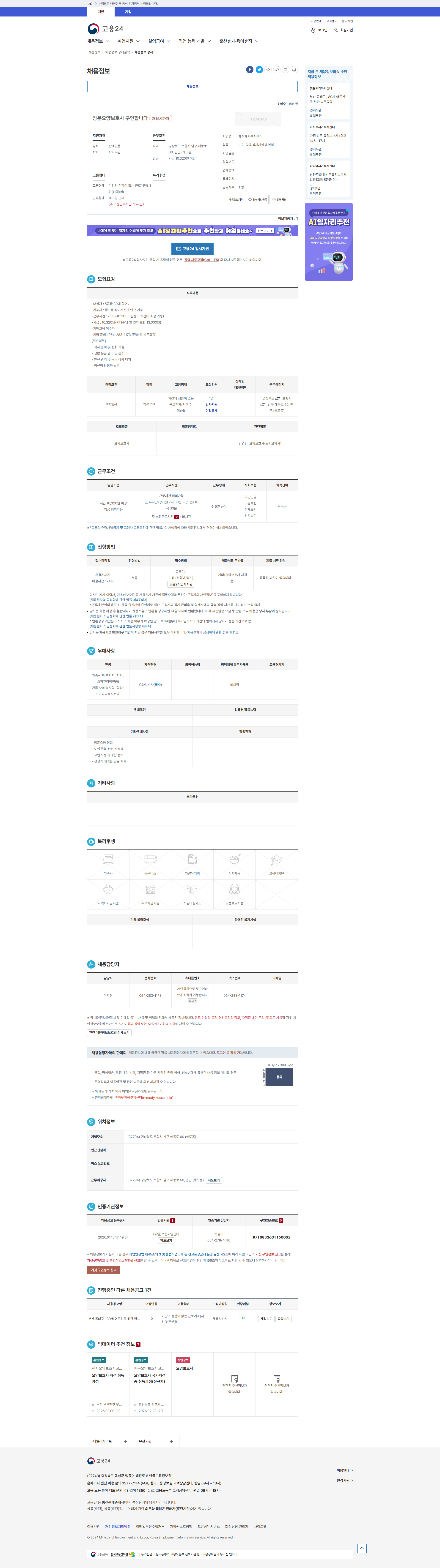Viewport: 440px width, 1568px height.
Task: Click the print icon
Action: point(294,69)
